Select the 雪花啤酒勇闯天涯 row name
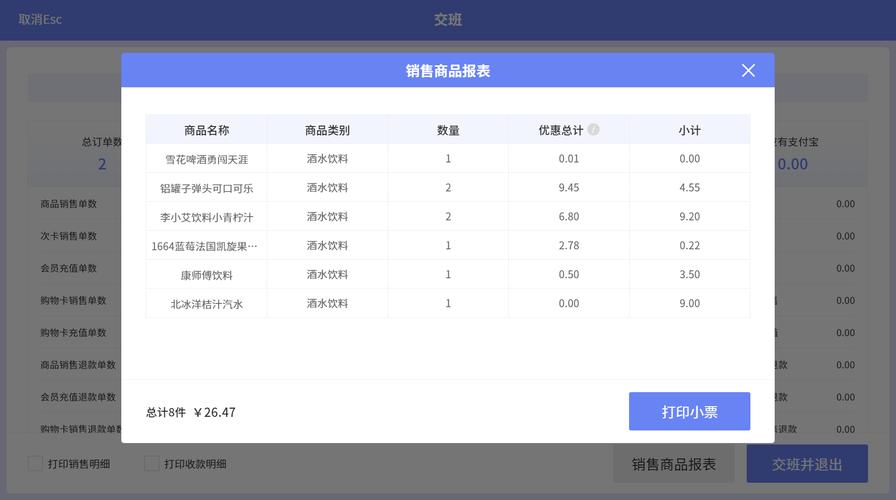The width and height of the screenshot is (896, 500). click(x=206, y=159)
